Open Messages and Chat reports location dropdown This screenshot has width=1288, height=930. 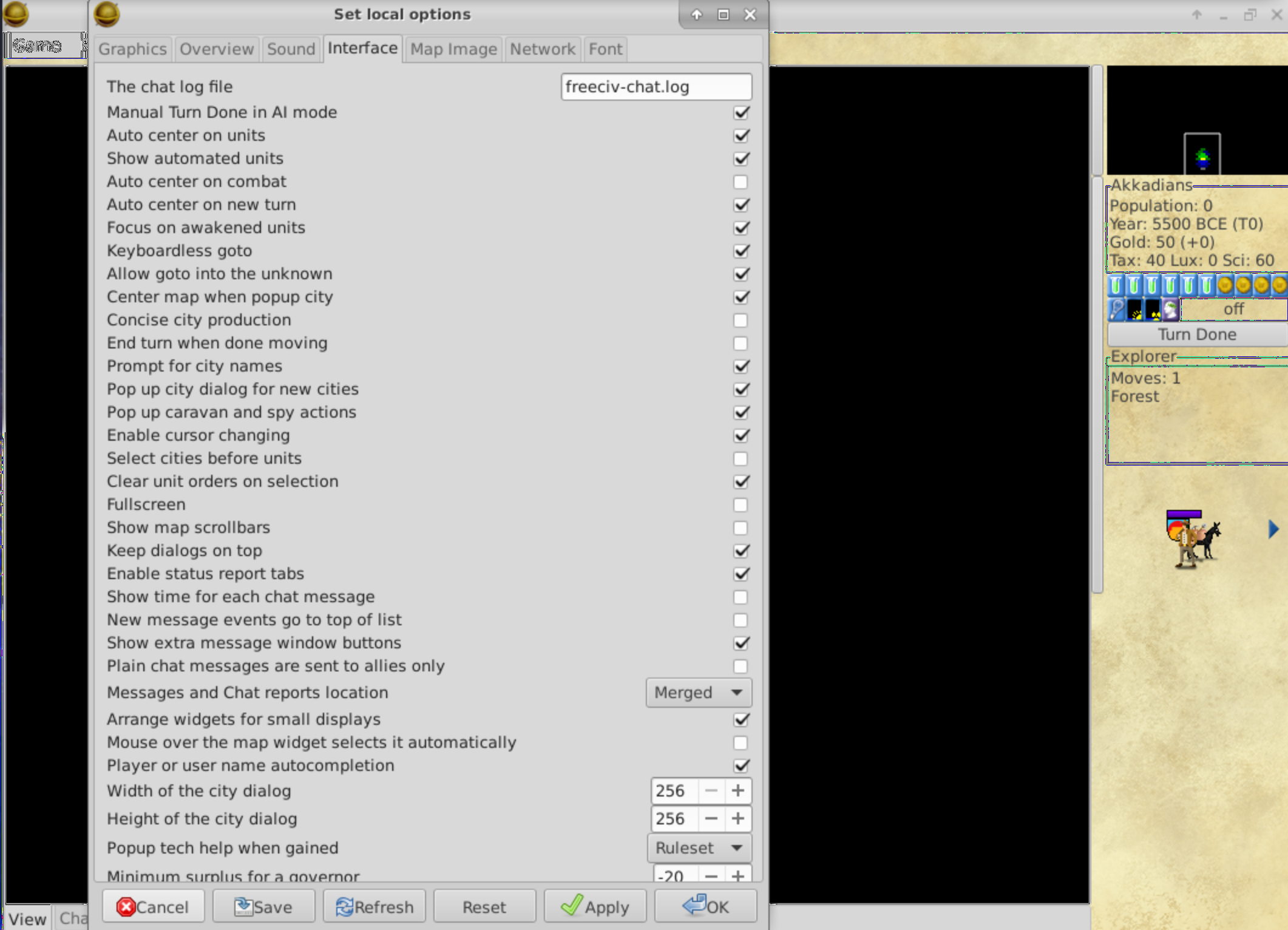tap(699, 693)
